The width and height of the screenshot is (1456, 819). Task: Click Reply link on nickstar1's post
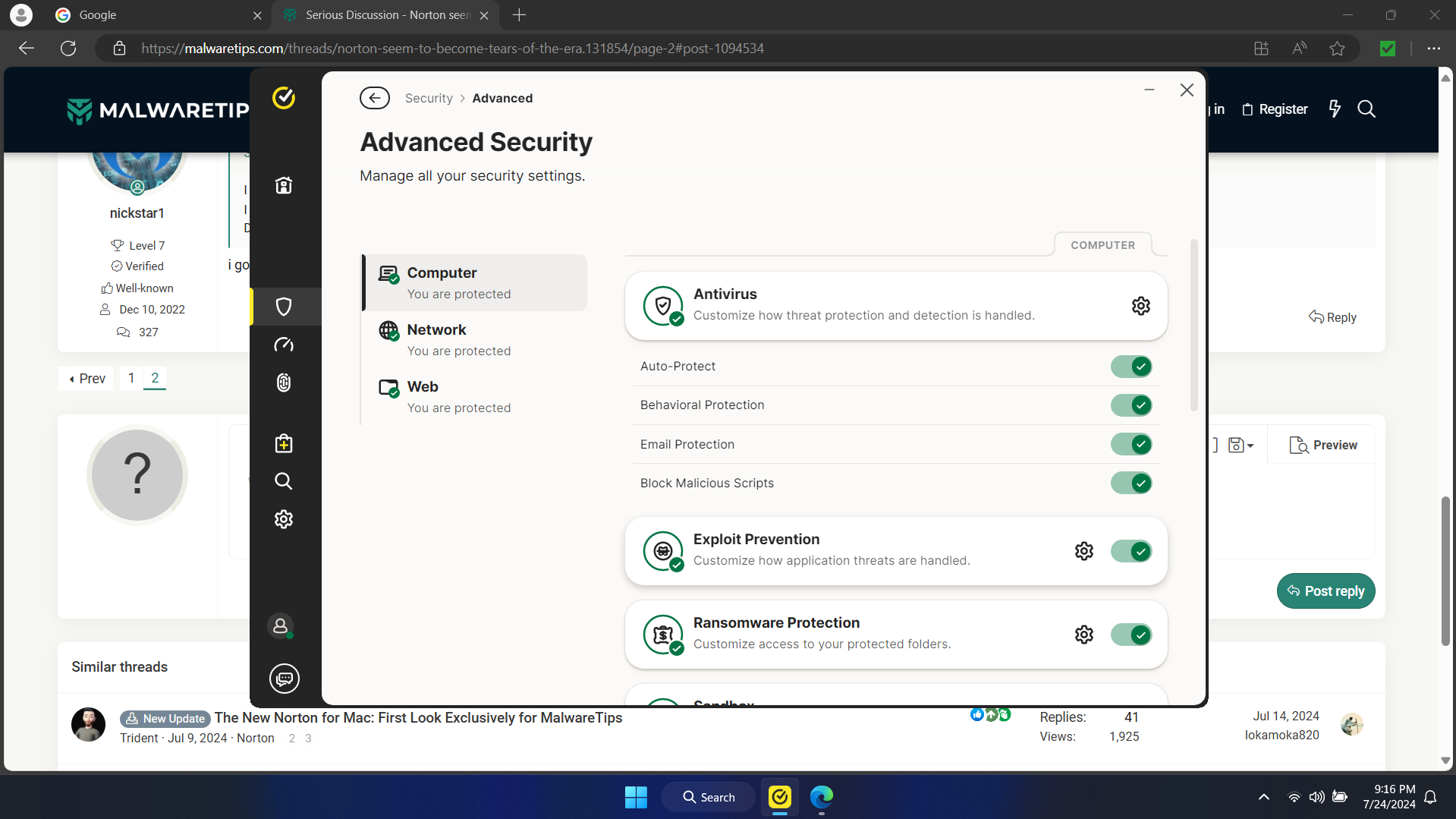[1332, 317]
